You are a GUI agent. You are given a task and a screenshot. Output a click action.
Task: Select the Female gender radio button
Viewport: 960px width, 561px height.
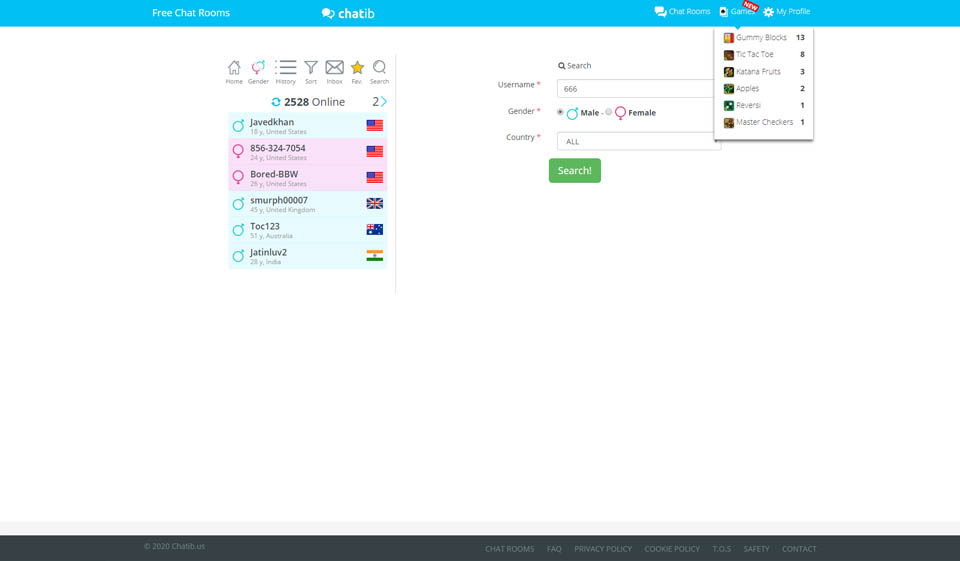(609, 112)
